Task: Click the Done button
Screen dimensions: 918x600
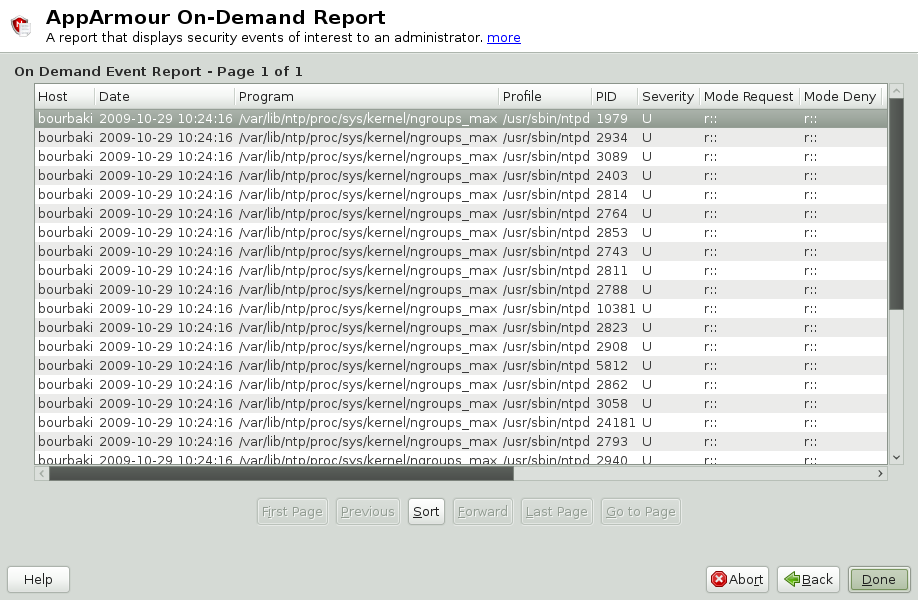Action: (x=878, y=579)
